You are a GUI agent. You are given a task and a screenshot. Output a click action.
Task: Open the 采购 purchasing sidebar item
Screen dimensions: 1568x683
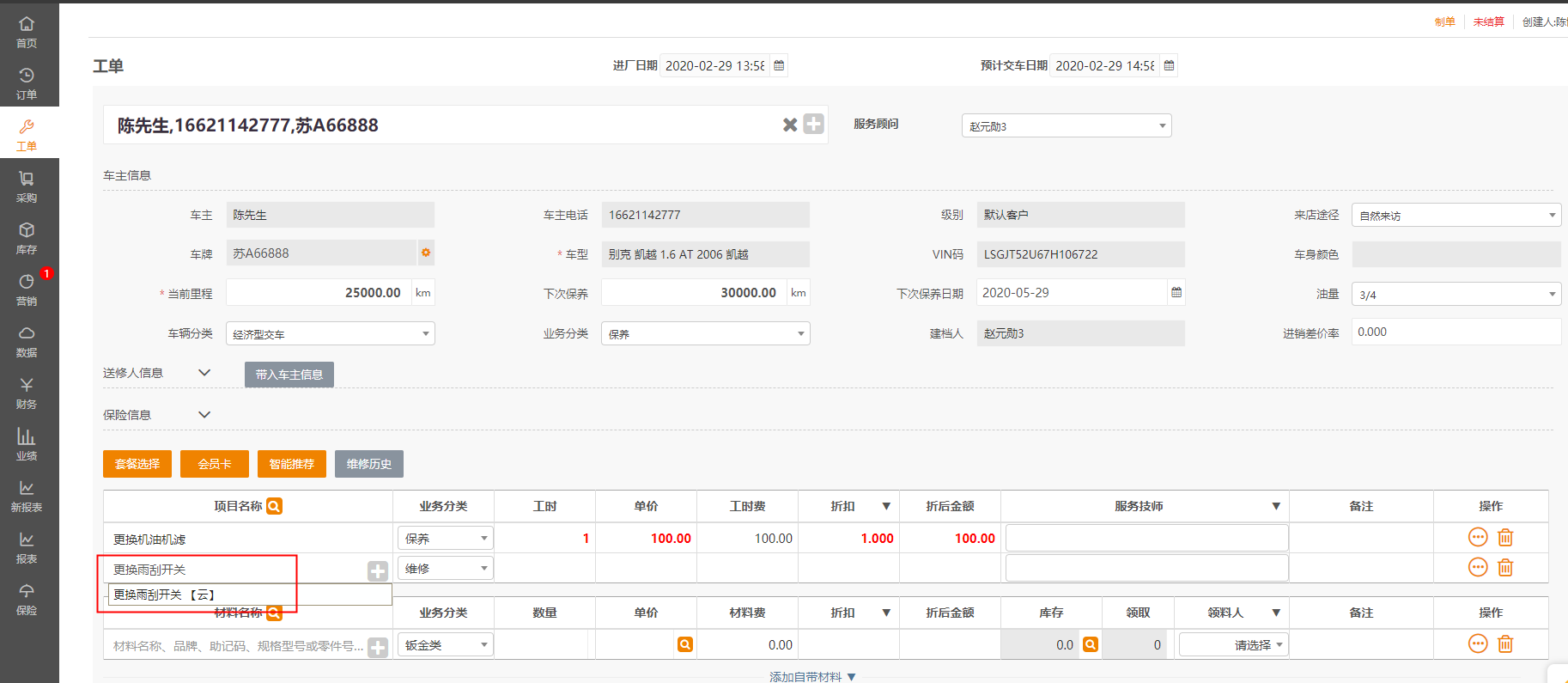[x=27, y=186]
